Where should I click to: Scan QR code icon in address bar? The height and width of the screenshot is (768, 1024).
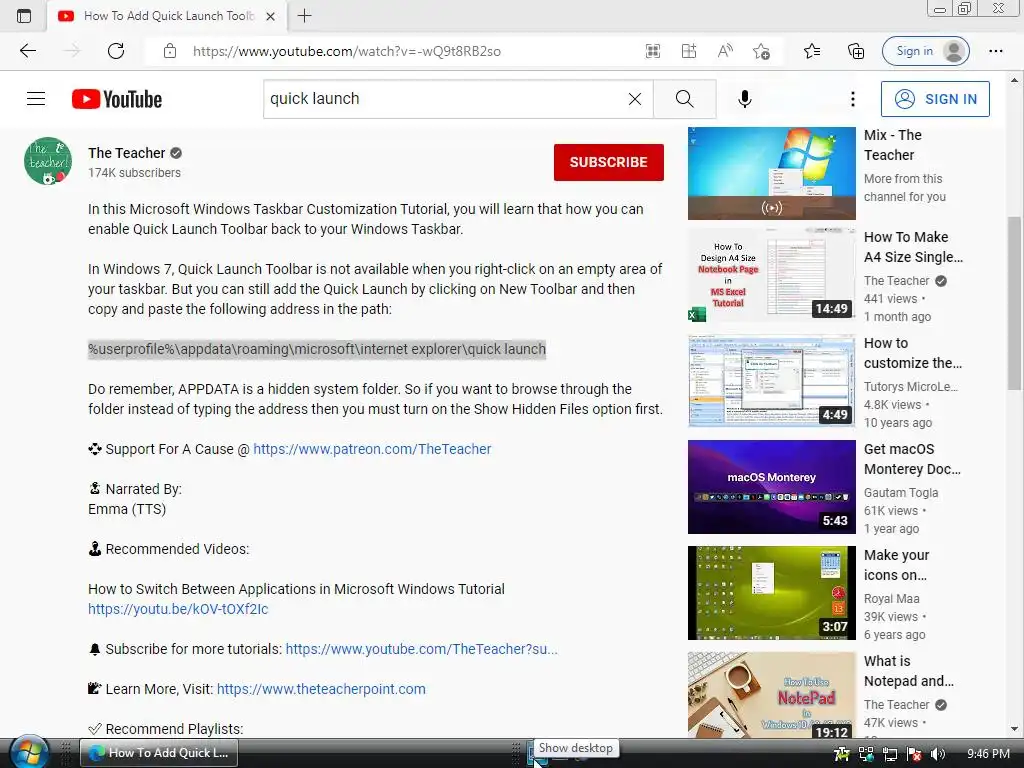click(x=653, y=51)
